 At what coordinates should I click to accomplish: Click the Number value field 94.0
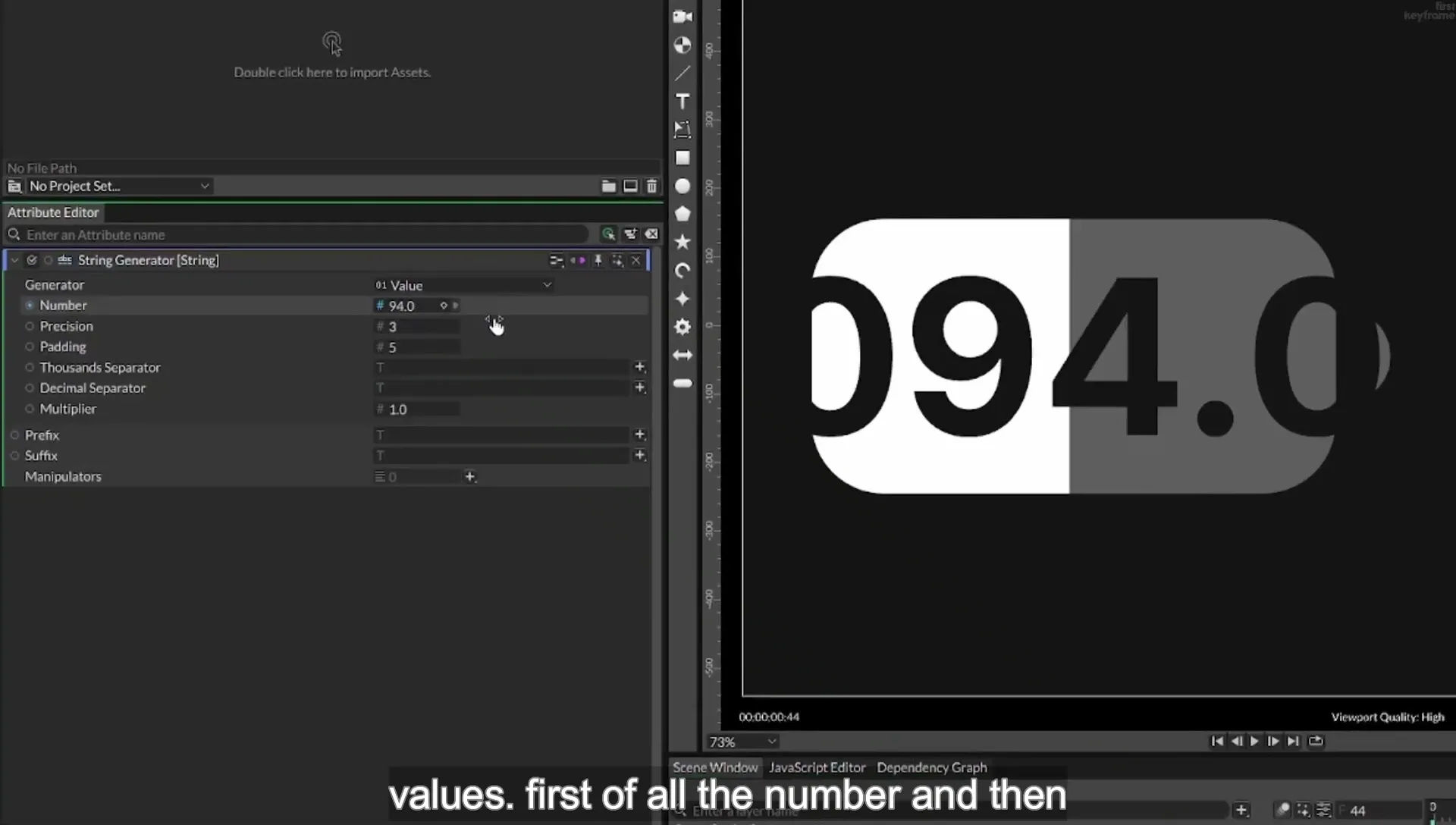409,306
